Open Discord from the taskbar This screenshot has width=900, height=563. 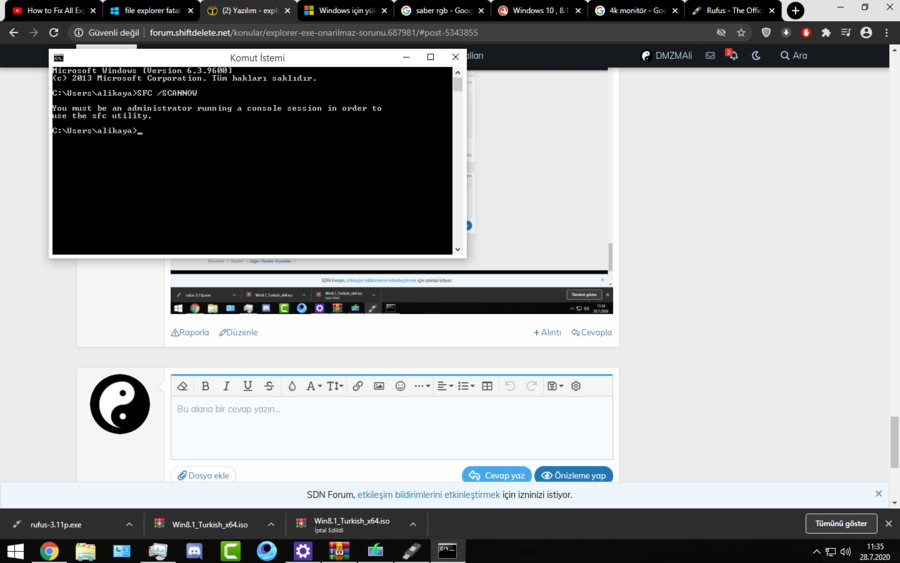coord(194,552)
